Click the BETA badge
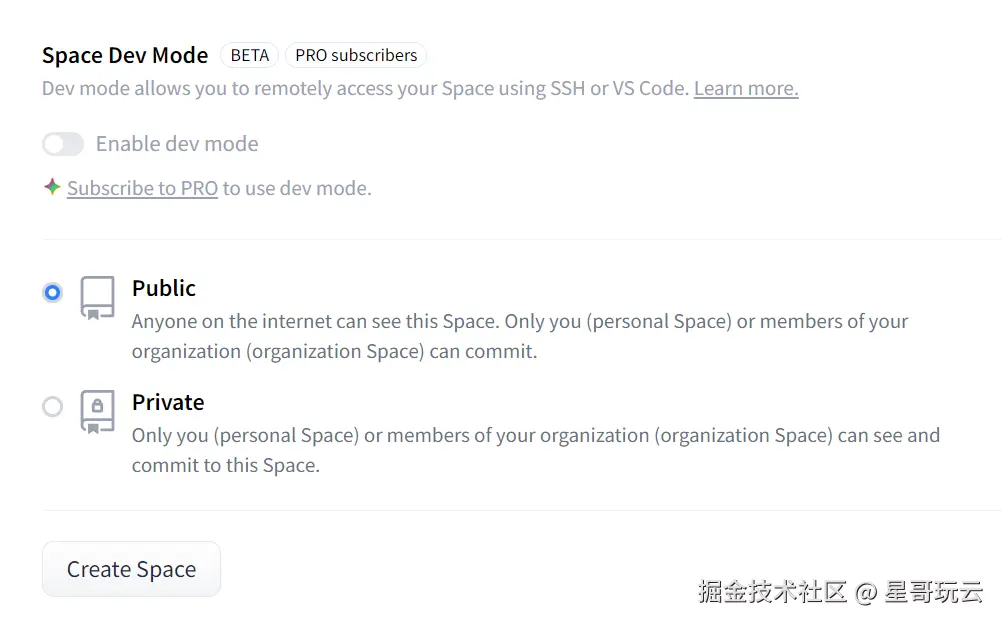 point(249,55)
